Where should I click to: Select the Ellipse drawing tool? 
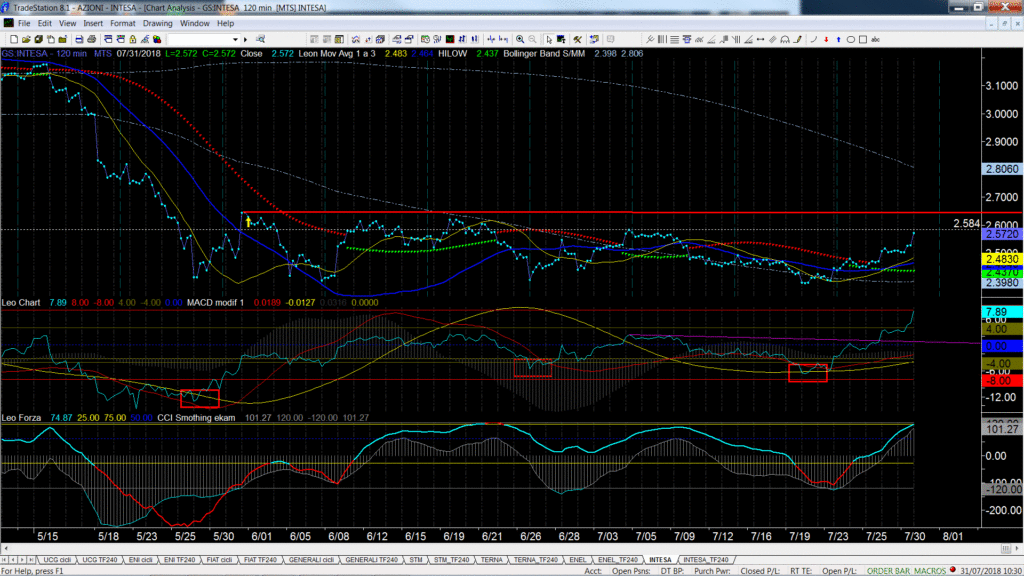pyautogui.click(x=850, y=40)
